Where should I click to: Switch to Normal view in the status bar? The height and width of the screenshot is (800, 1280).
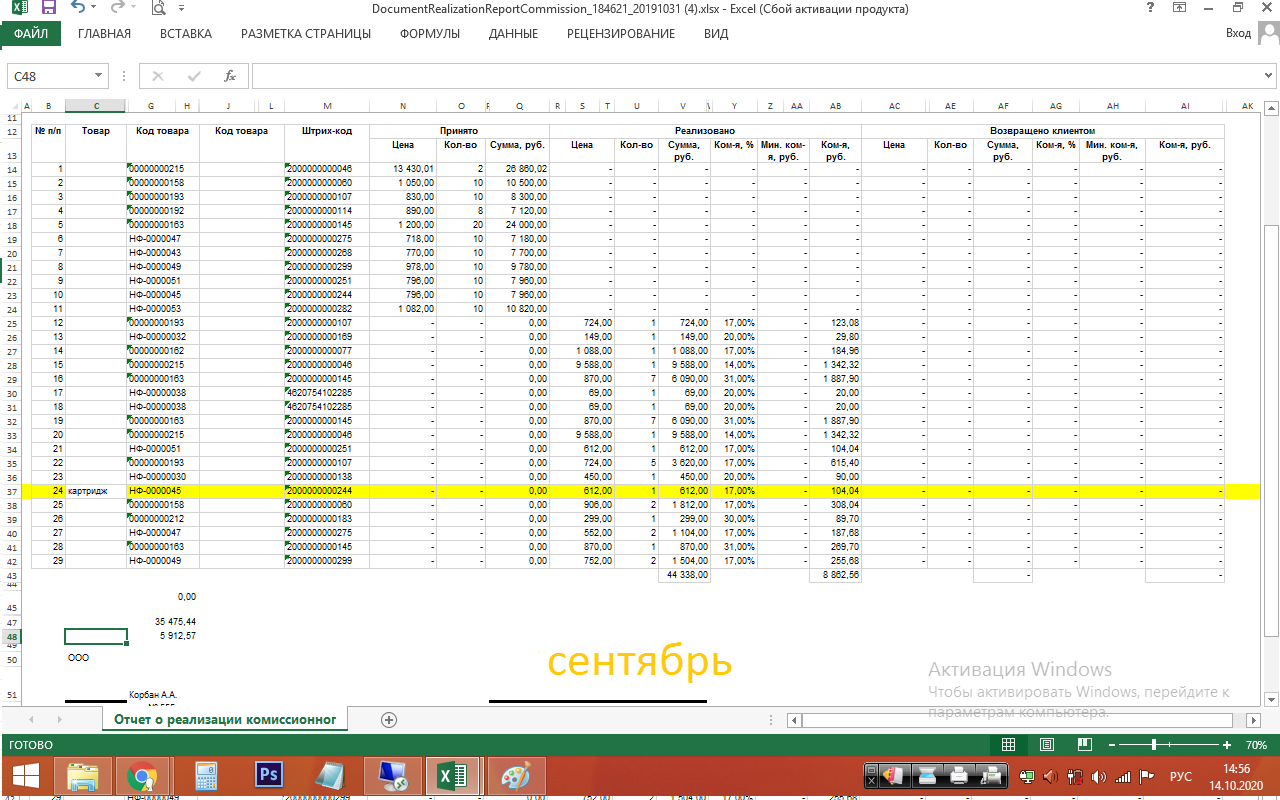click(1009, 745)
